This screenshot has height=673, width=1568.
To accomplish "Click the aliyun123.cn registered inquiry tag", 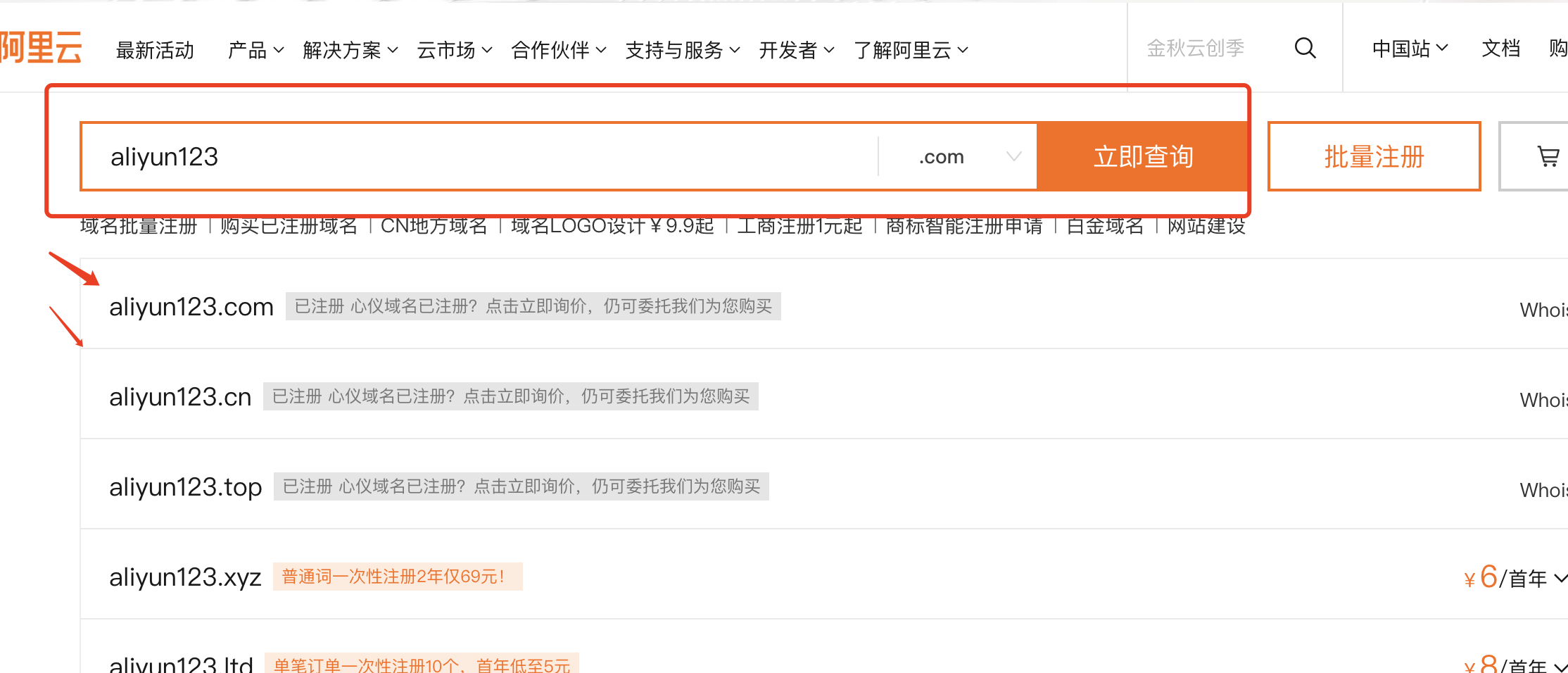I will pos(510,396).
